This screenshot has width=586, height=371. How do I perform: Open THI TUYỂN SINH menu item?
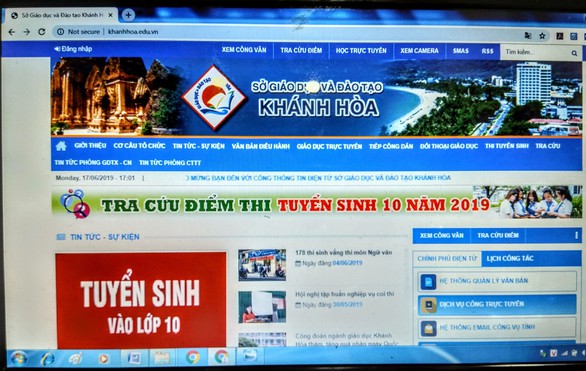[507, 146]
